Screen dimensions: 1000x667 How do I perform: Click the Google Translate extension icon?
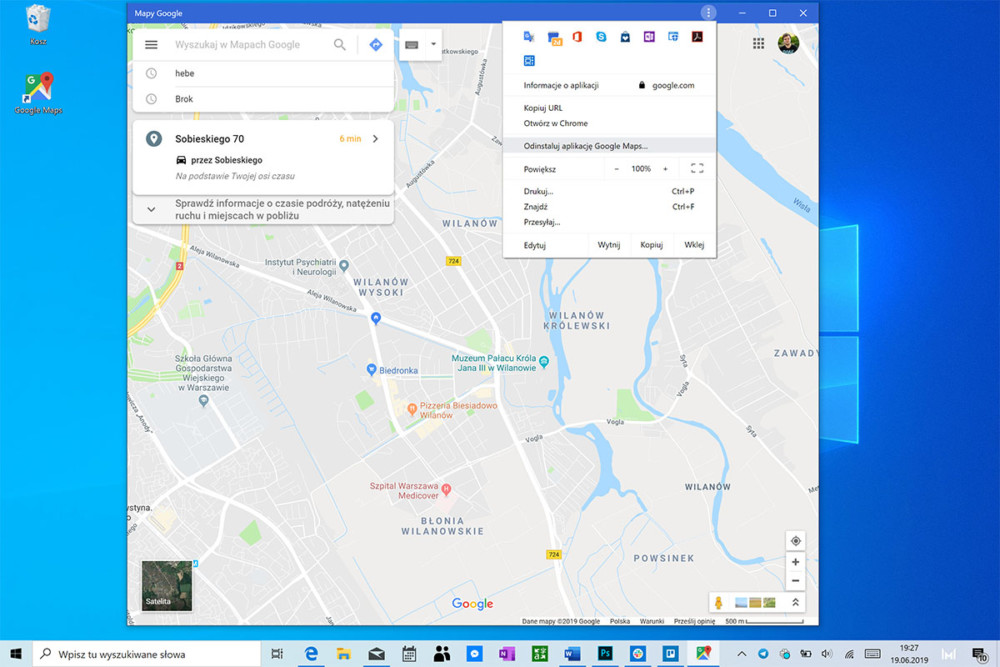coord(529,37)
